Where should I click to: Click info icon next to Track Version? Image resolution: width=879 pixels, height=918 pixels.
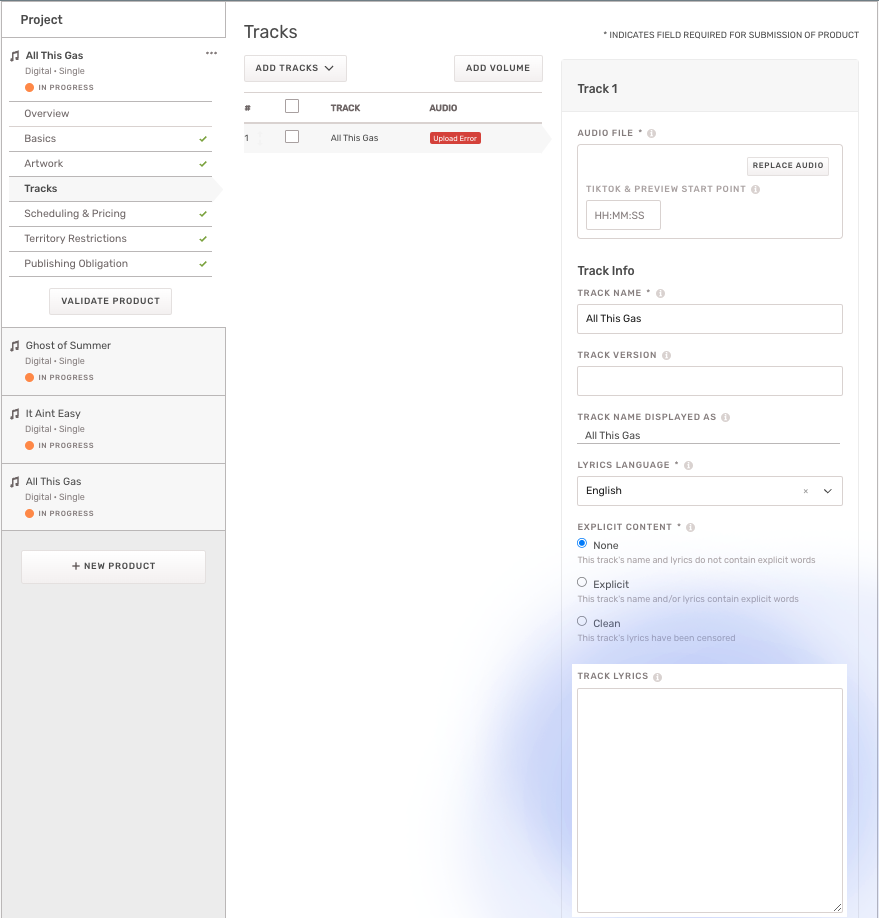click(x=667, y=355)
